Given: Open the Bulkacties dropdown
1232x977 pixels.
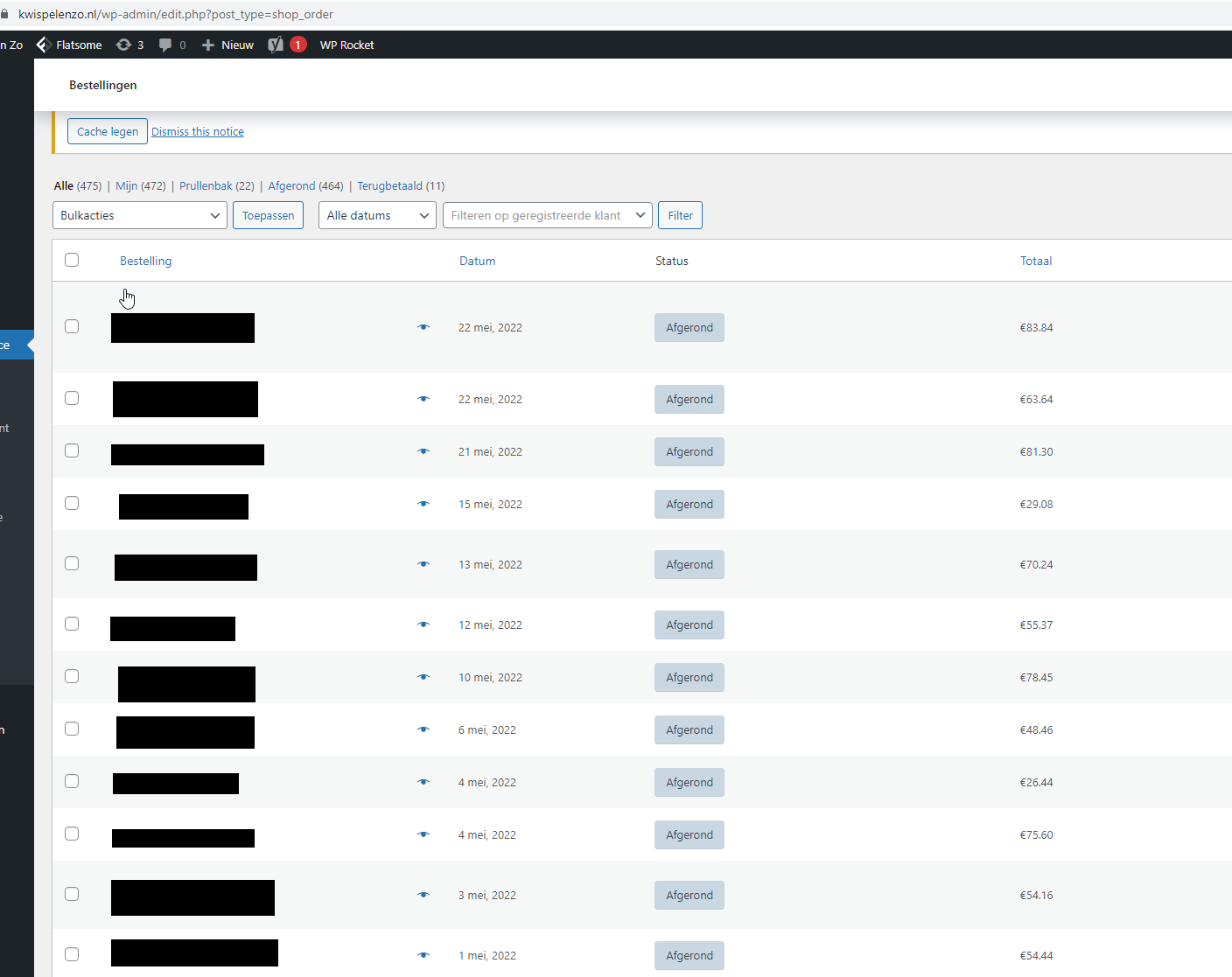Looking at the screenshot, I should [x=140, y=215].
